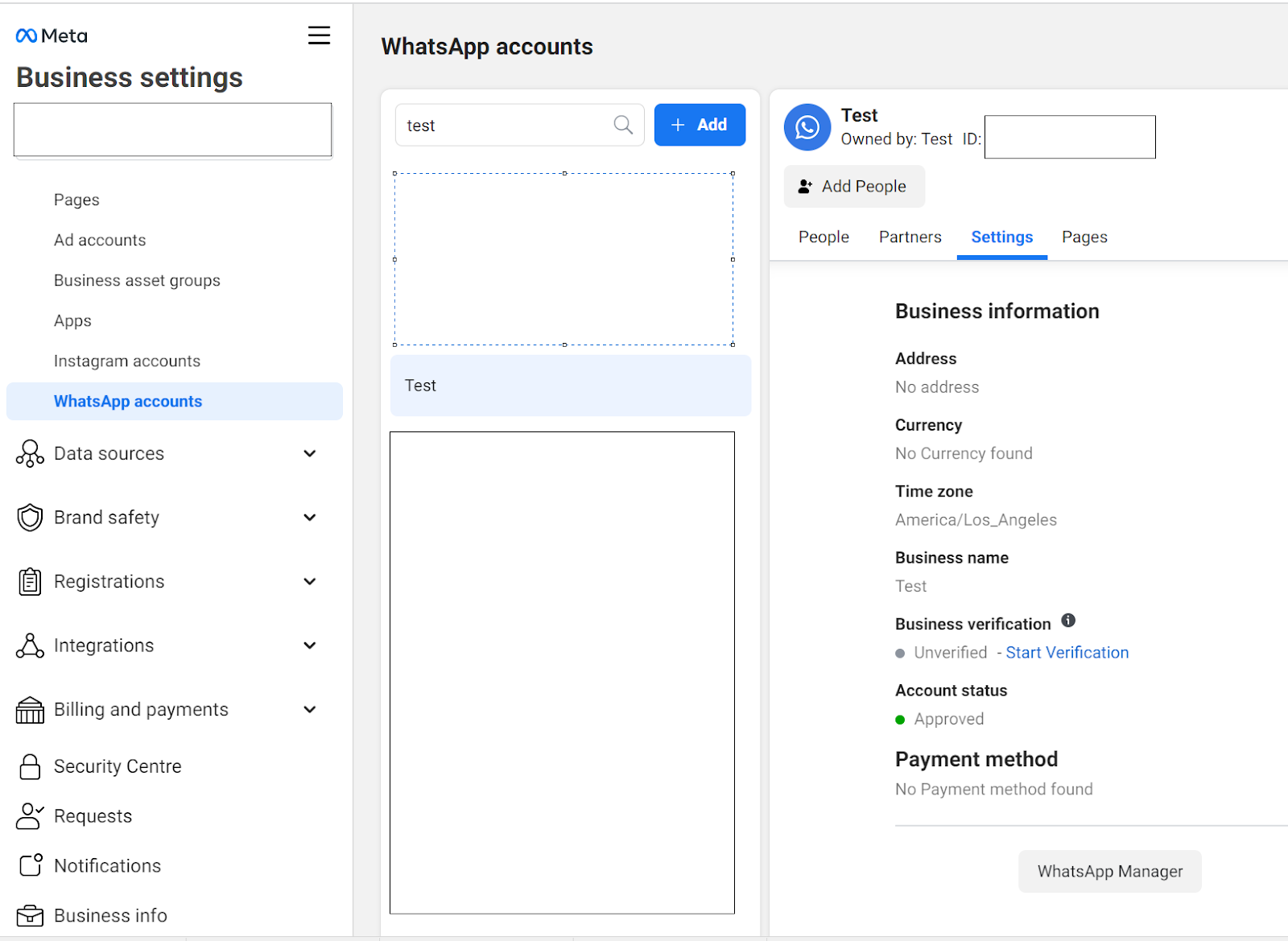Click the add-person icon in Add People
Viewport: 1288px width, 941px height.
(805, 187)
